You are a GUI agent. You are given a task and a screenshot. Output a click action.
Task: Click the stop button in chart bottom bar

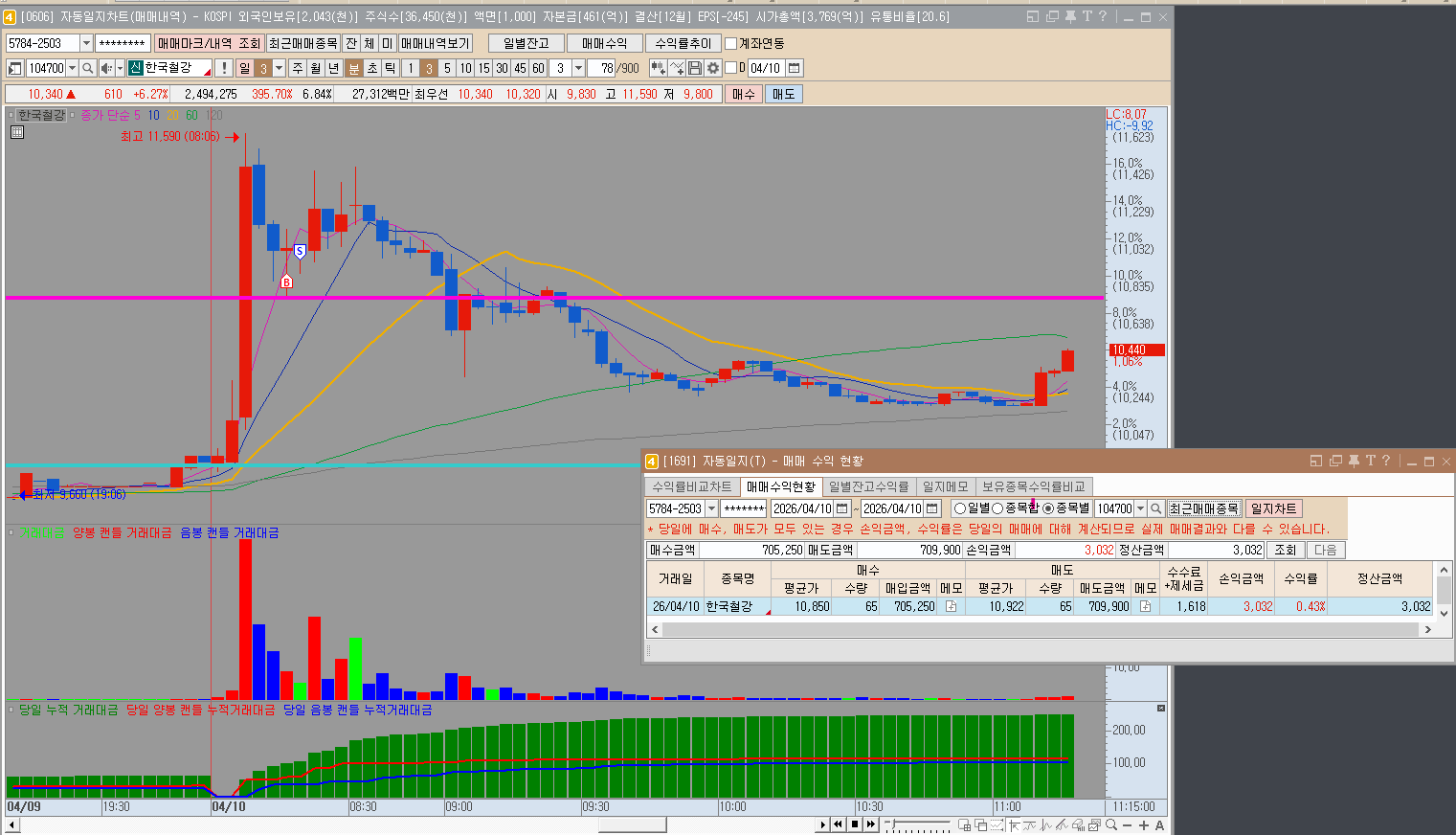click(855, 824)
